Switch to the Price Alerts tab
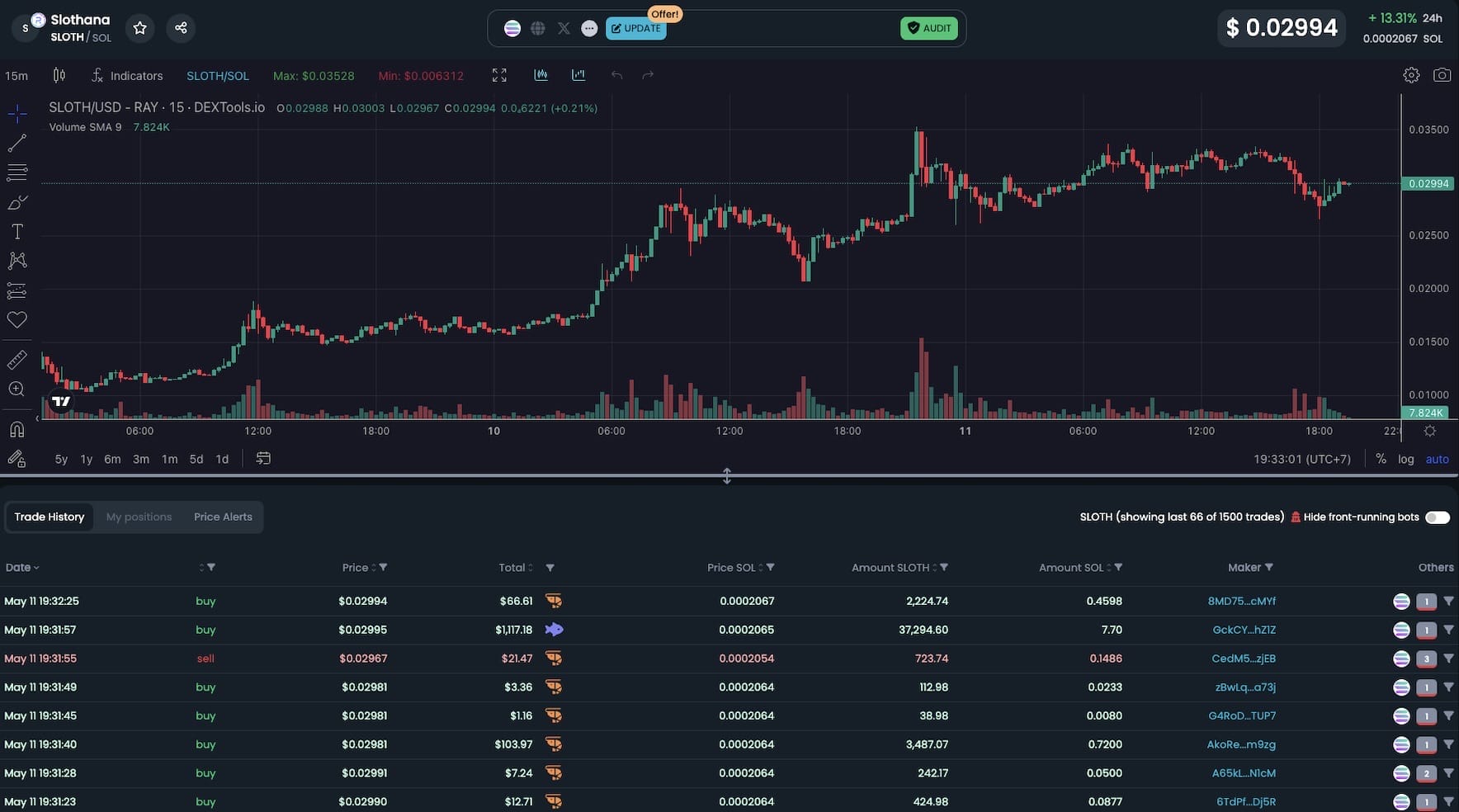Viewport: 1459px width, 812px height. click(223, 517)
